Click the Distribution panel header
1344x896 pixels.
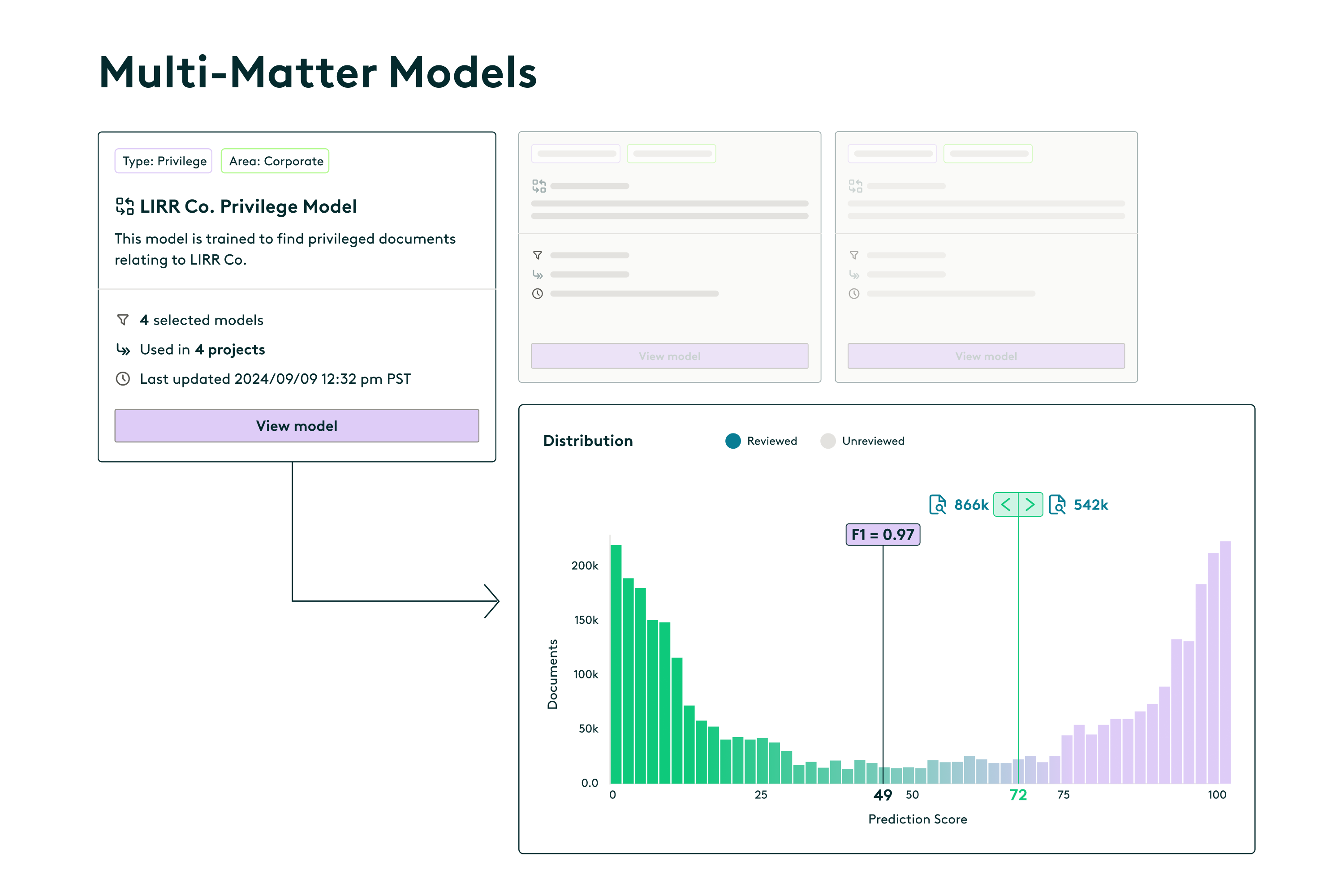[588, 441]
